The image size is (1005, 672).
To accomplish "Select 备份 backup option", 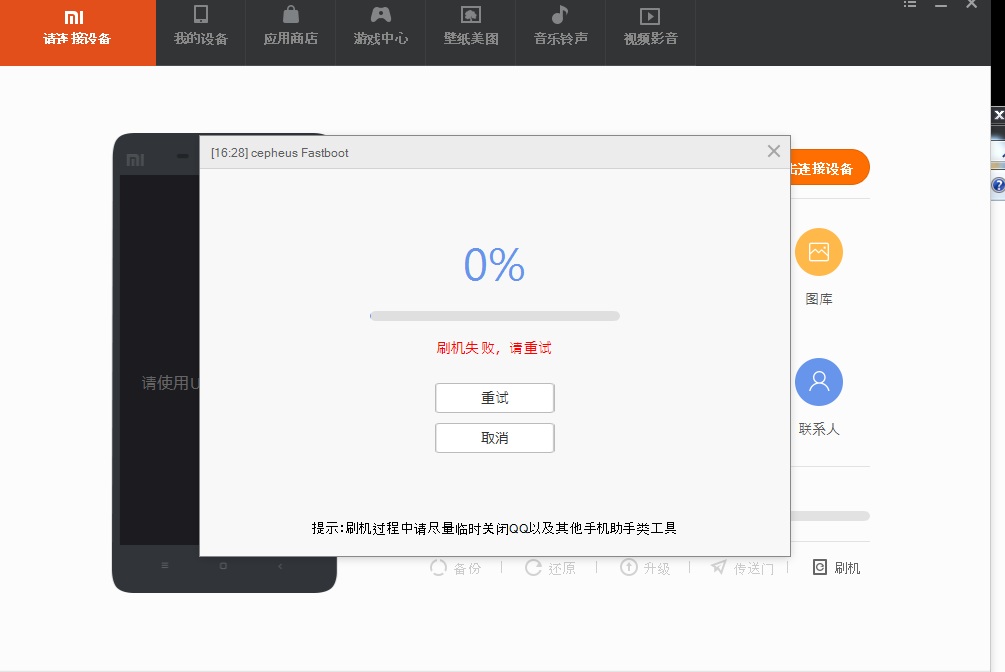I will click(456, 568).
